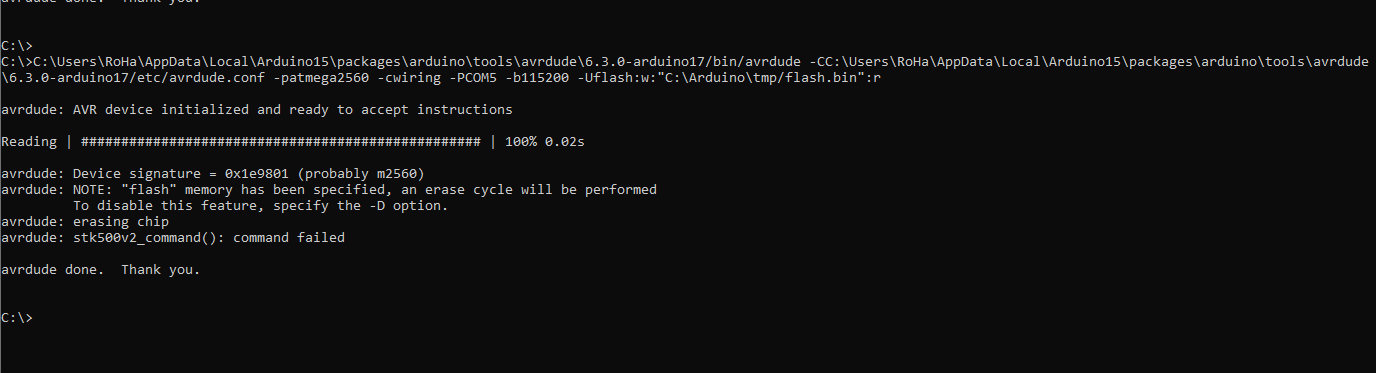Click 'an erase cycle will be performed' text
Viewport: 1376px width, 373px height.
pyautogui.click(x=529, y=190)
